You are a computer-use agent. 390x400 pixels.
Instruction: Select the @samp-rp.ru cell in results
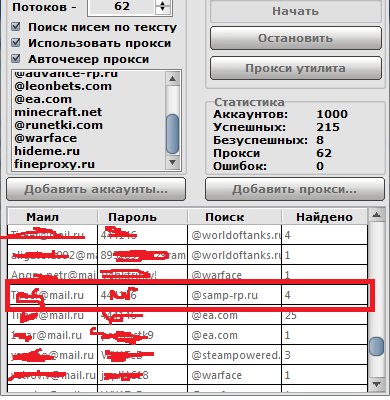pos(235,295)
